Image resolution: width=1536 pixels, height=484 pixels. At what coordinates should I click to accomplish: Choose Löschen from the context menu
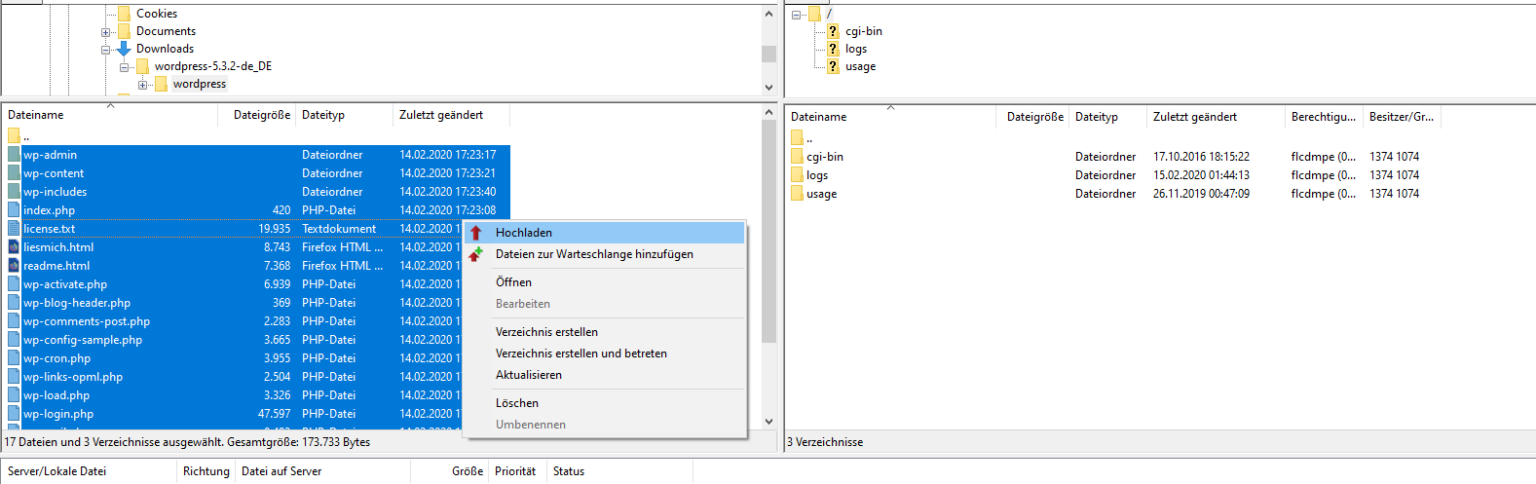click(604, 403)
